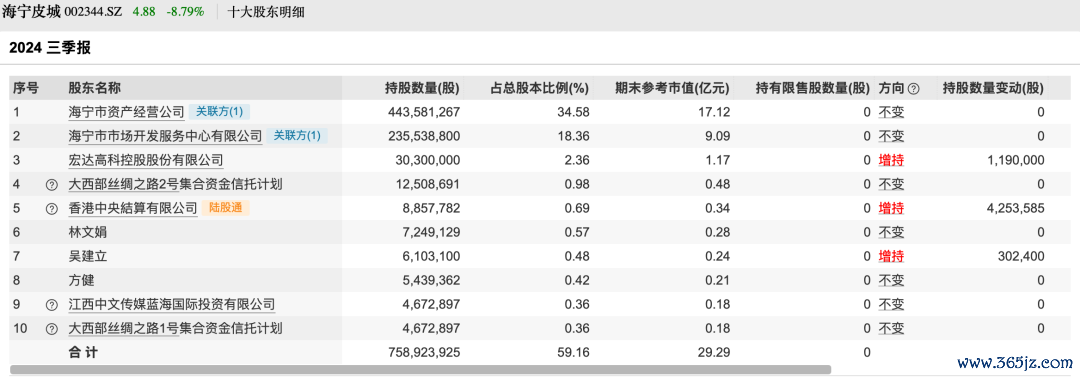
Task: Click question icon next to 大西部丝绸之路1号集合资金信托计划
Action: click(51, 329)
